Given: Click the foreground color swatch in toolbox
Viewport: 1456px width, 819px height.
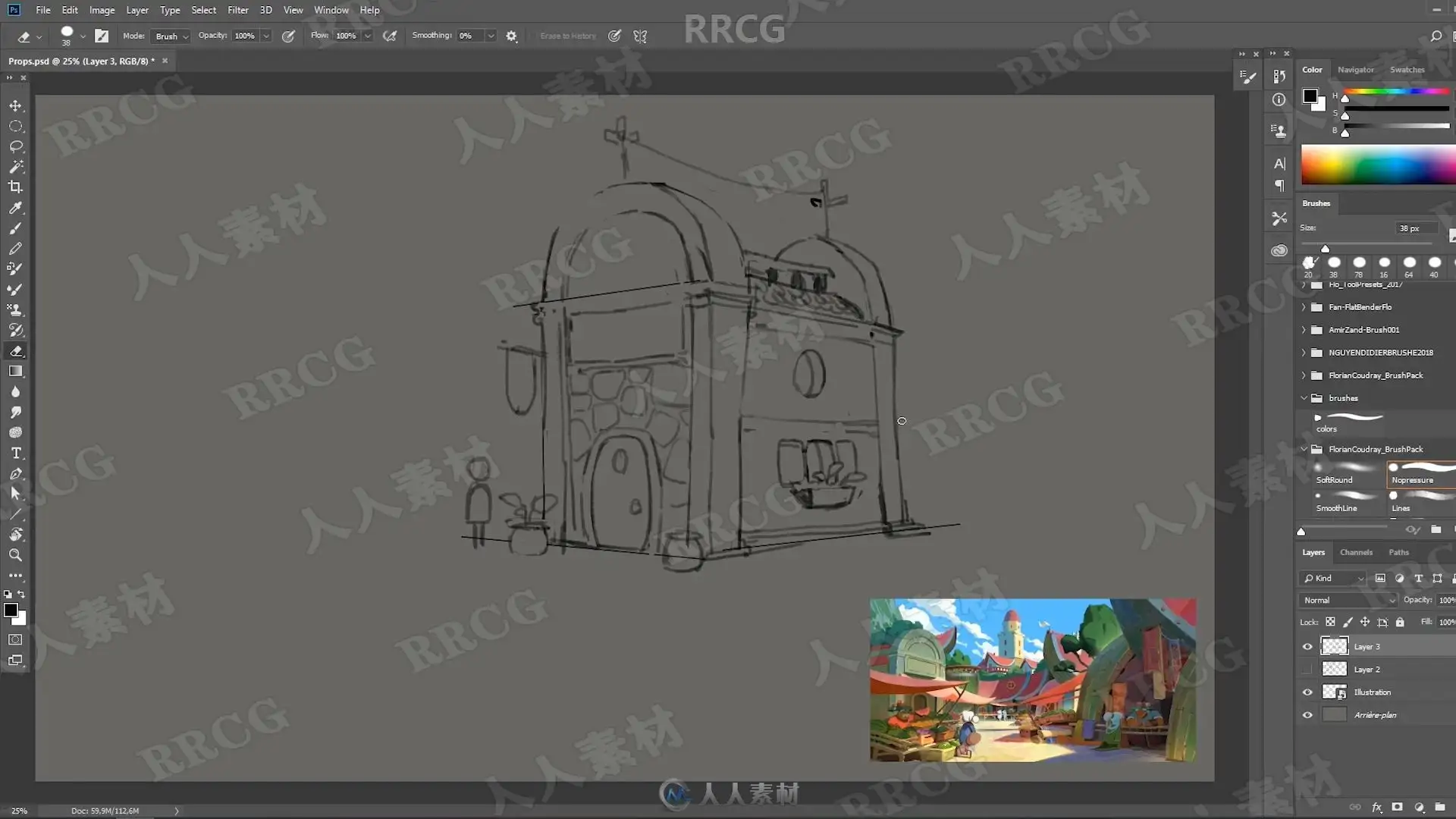Looking at the screenshot, I should (11, 610).
